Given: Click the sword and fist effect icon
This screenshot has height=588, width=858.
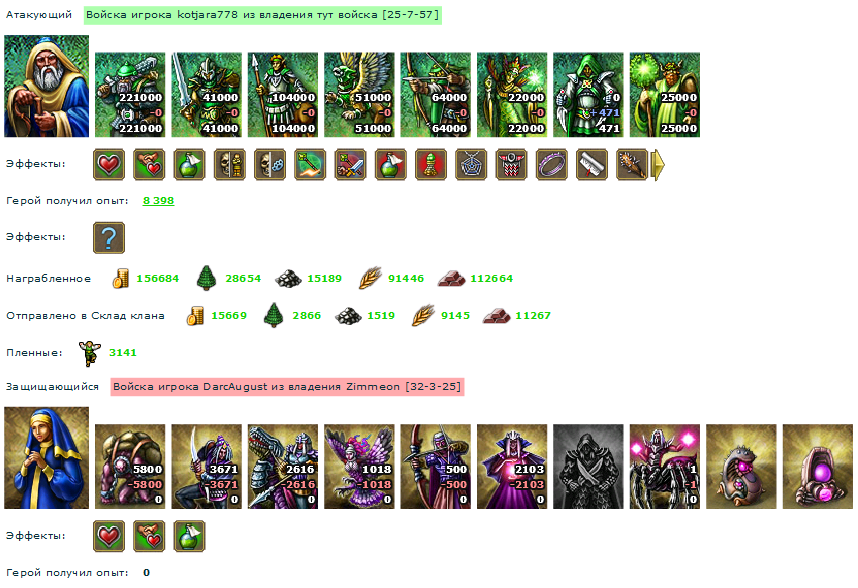Looking at the screenshot, I should coord(350,164).
